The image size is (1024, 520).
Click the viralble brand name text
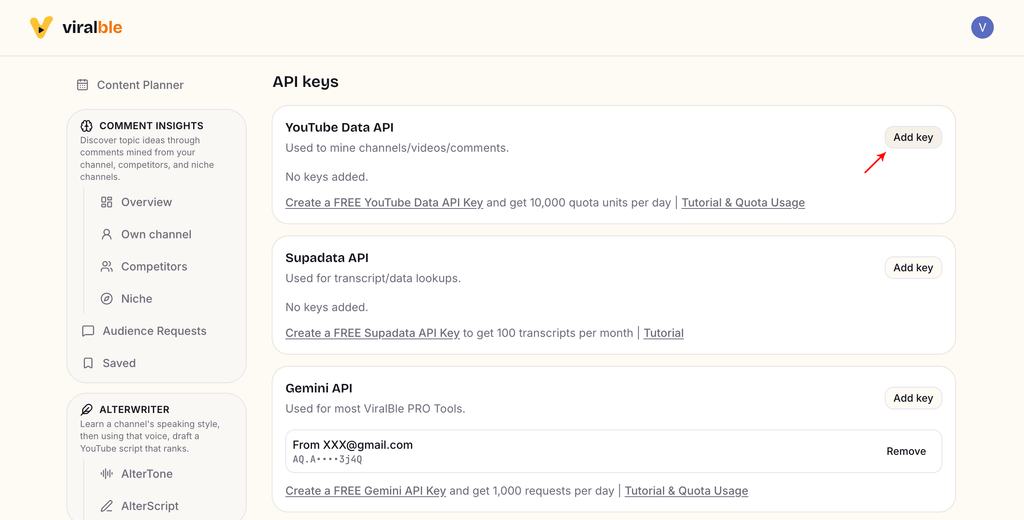tap(92, 27)
